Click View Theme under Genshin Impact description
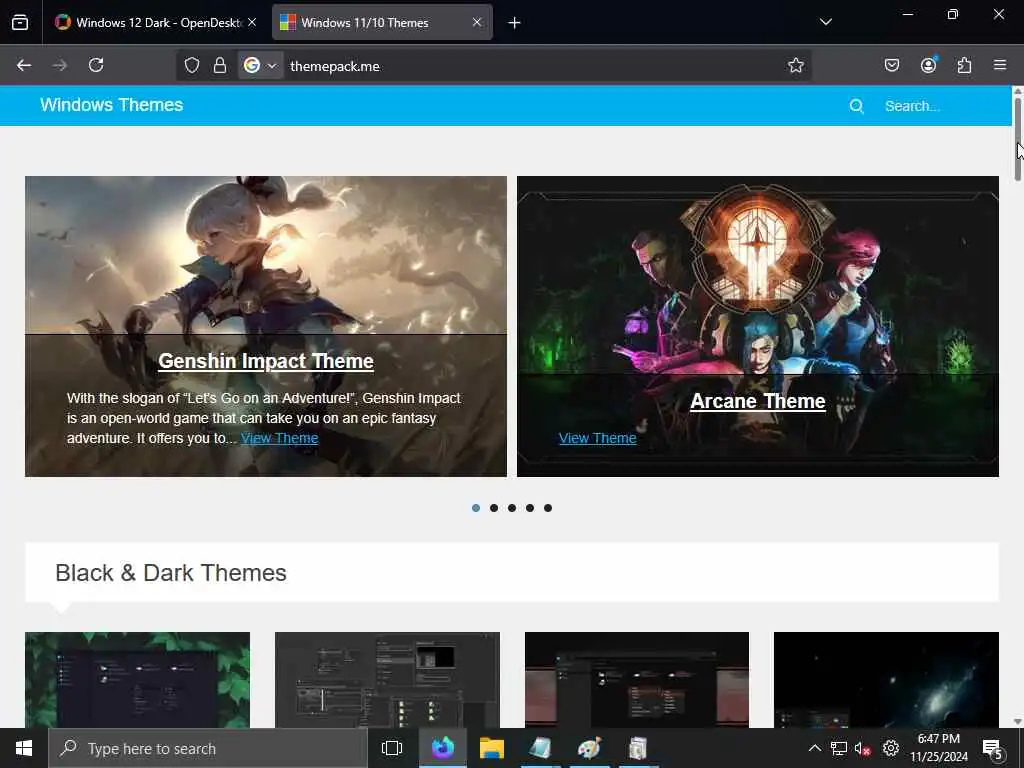This screenshot has height=768, width=1024. point(280,438)
